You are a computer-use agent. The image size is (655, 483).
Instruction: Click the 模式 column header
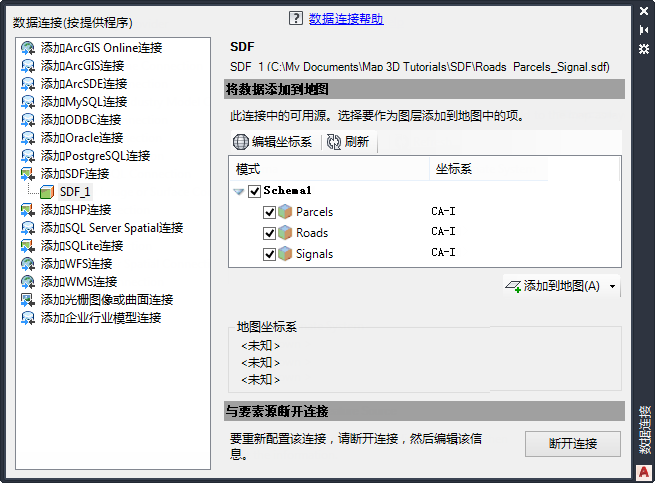click(x=329, y=169)
